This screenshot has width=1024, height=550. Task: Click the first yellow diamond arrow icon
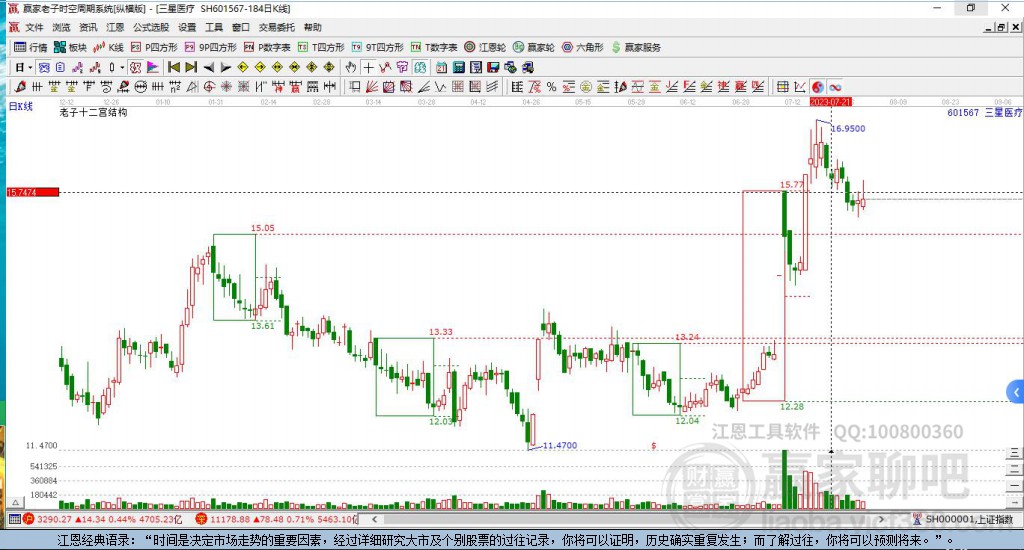pyautogui.click(x=243, y=67)
